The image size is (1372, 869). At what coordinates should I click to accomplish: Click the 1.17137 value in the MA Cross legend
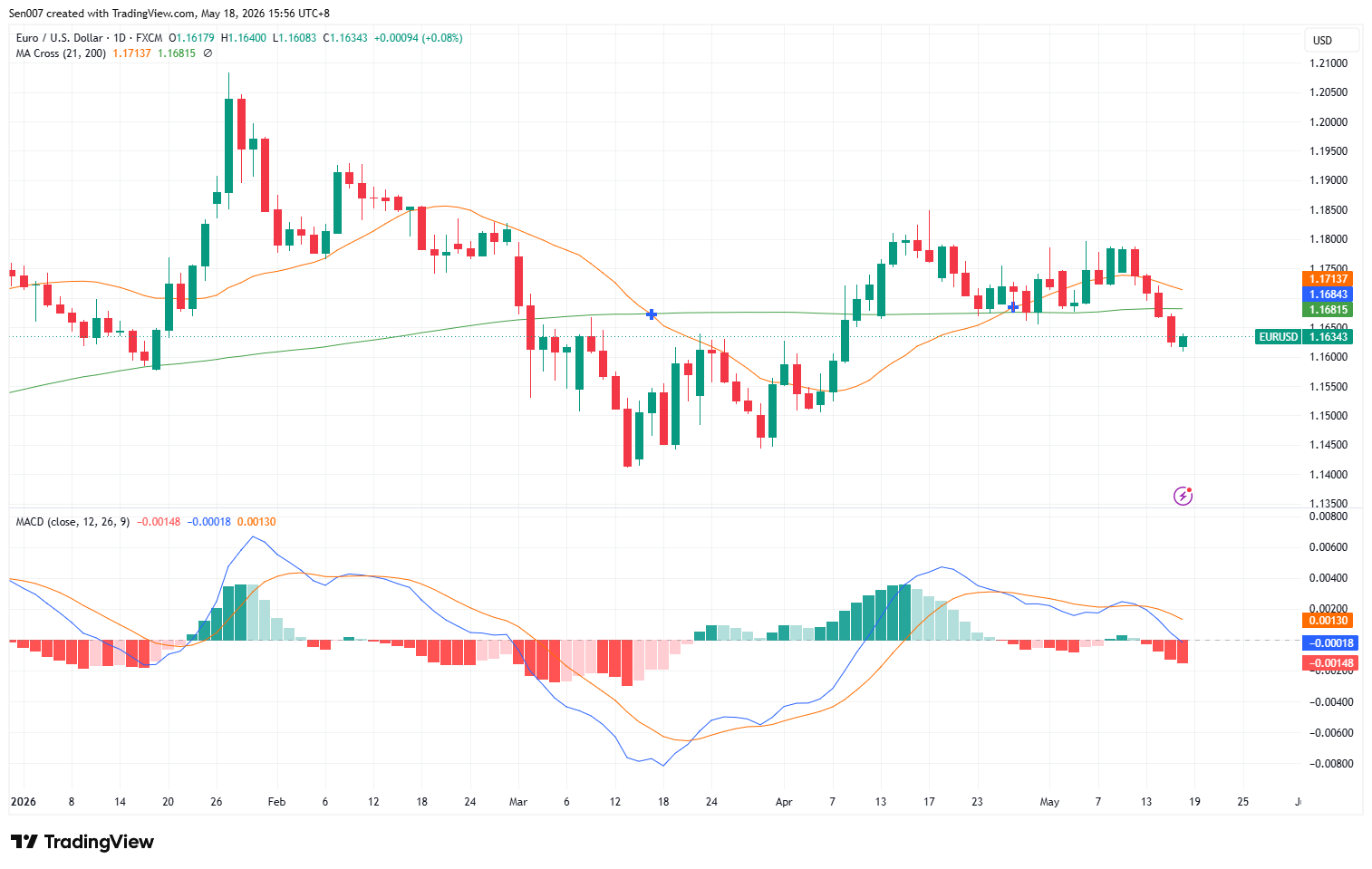(132, 53)
